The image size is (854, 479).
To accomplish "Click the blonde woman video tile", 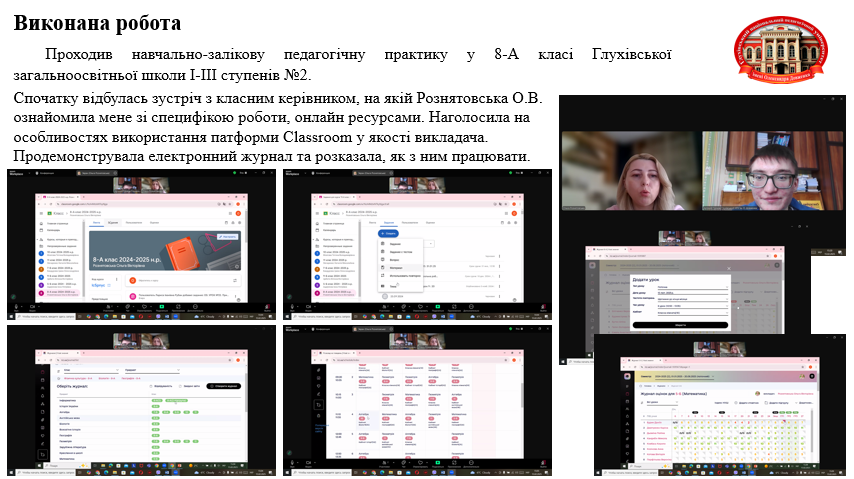I will click(631, 171).
